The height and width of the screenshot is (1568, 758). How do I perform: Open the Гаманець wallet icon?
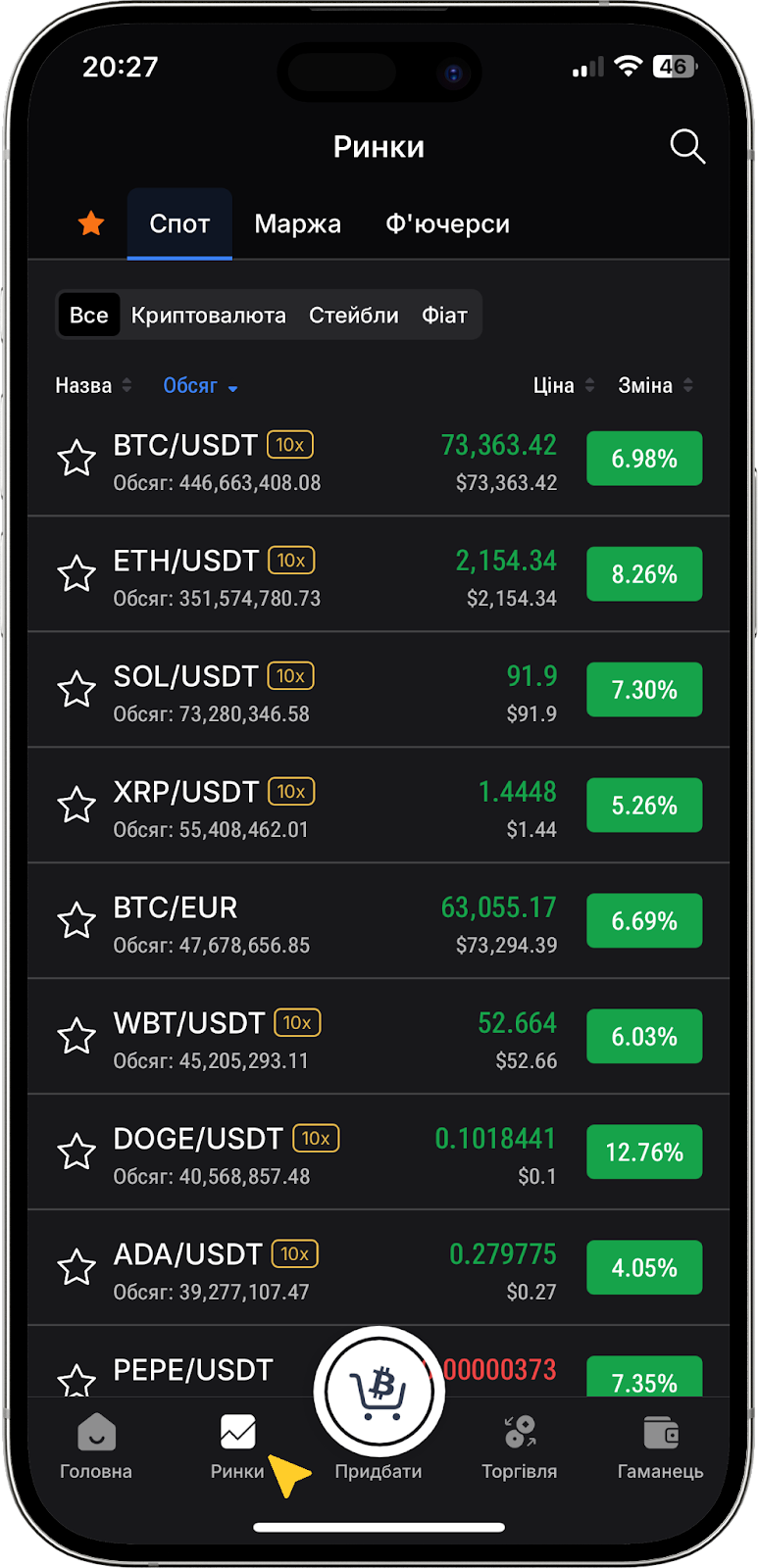click(660, 1434)
